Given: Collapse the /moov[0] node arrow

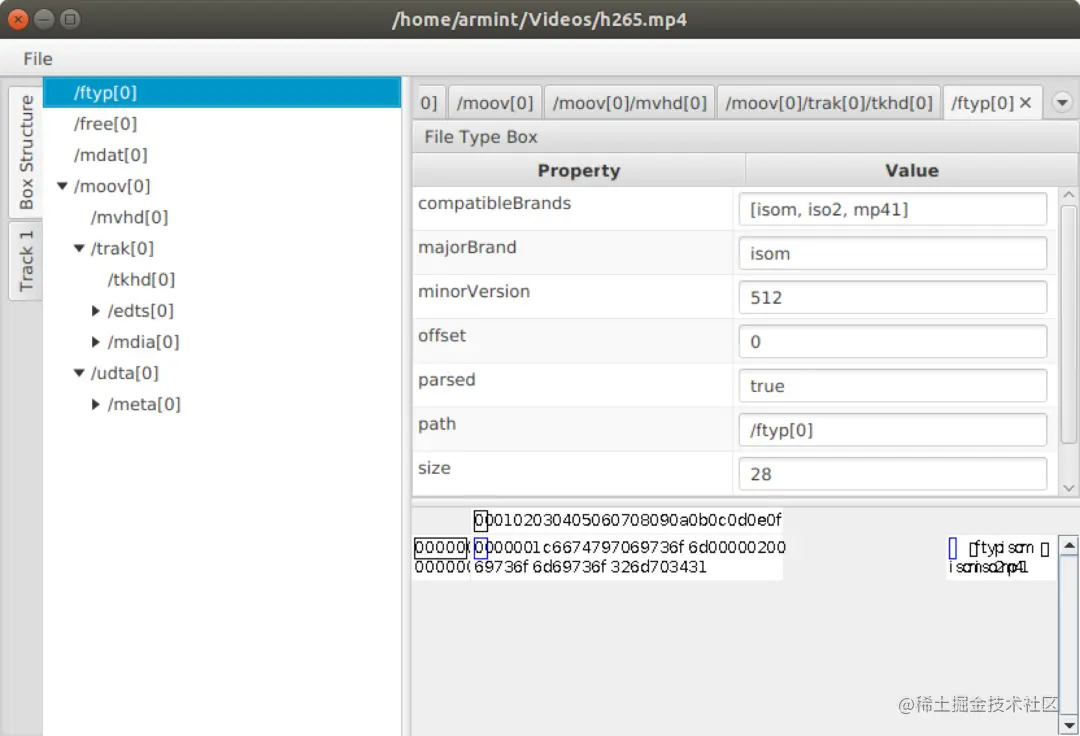Looking at the screenshot, I should click(62, 186).
